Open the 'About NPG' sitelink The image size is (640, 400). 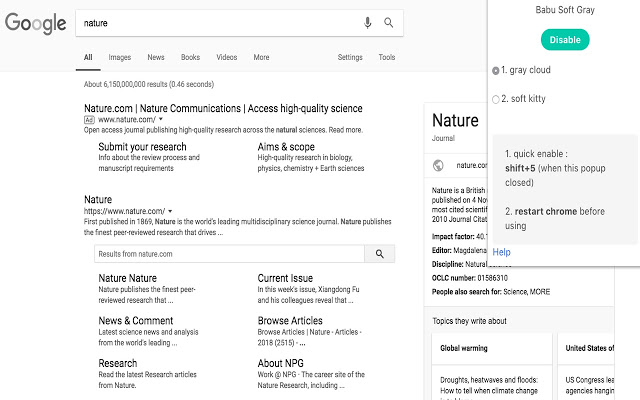(280, 363)
